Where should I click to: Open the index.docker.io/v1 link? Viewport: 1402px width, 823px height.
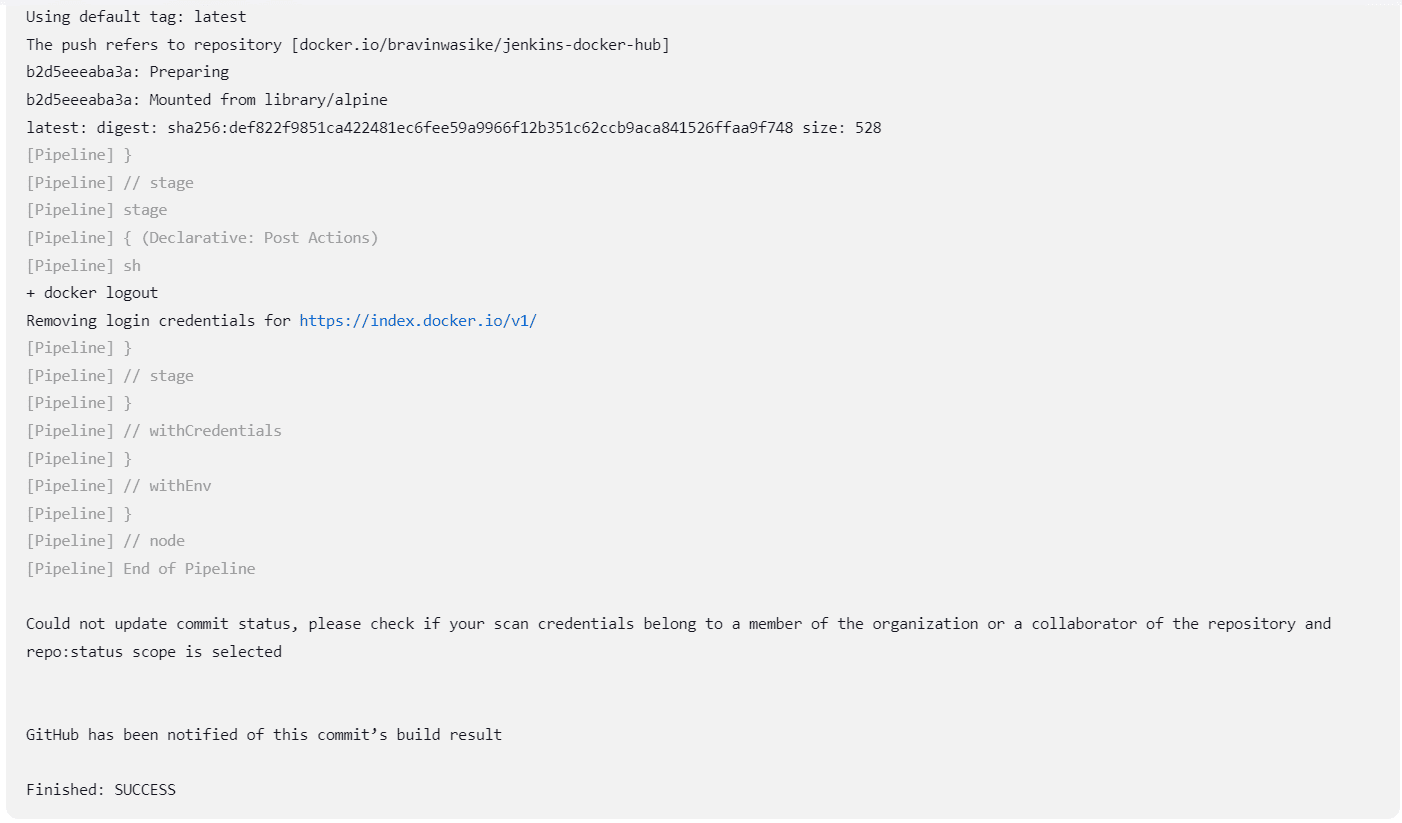pyautogui.click(x=418, y=321)
